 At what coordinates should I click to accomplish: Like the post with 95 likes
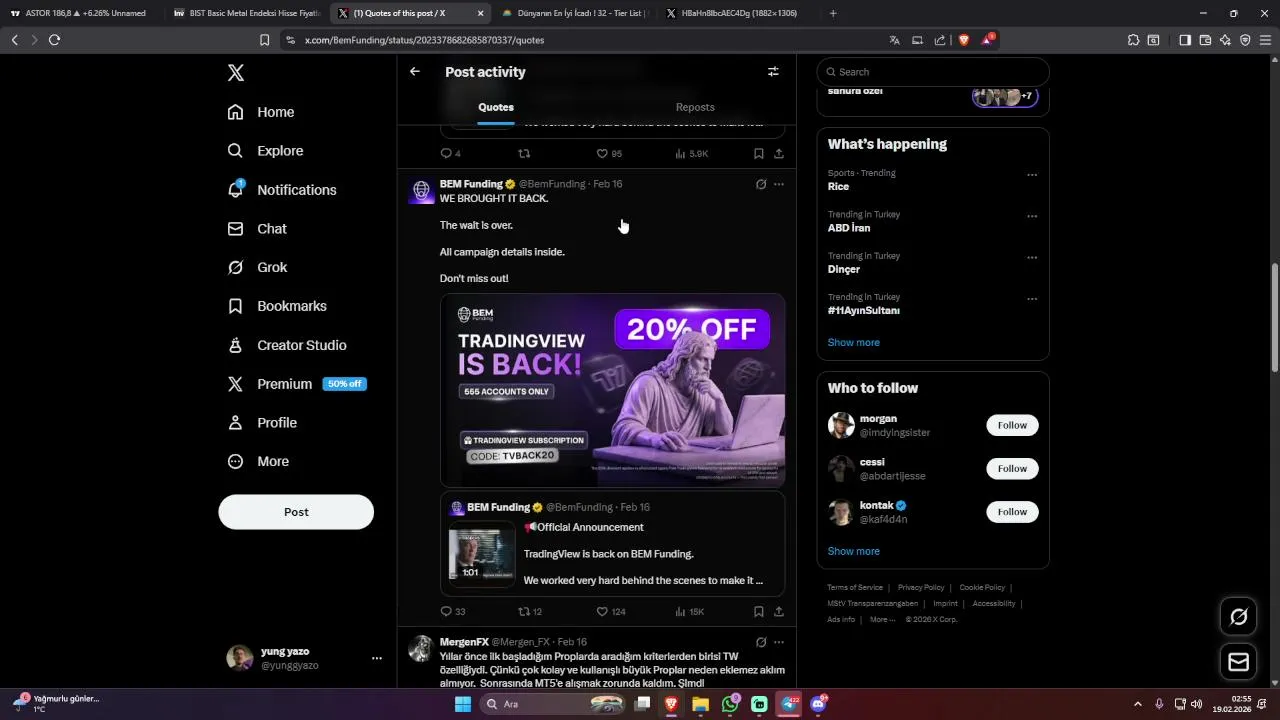609,154
